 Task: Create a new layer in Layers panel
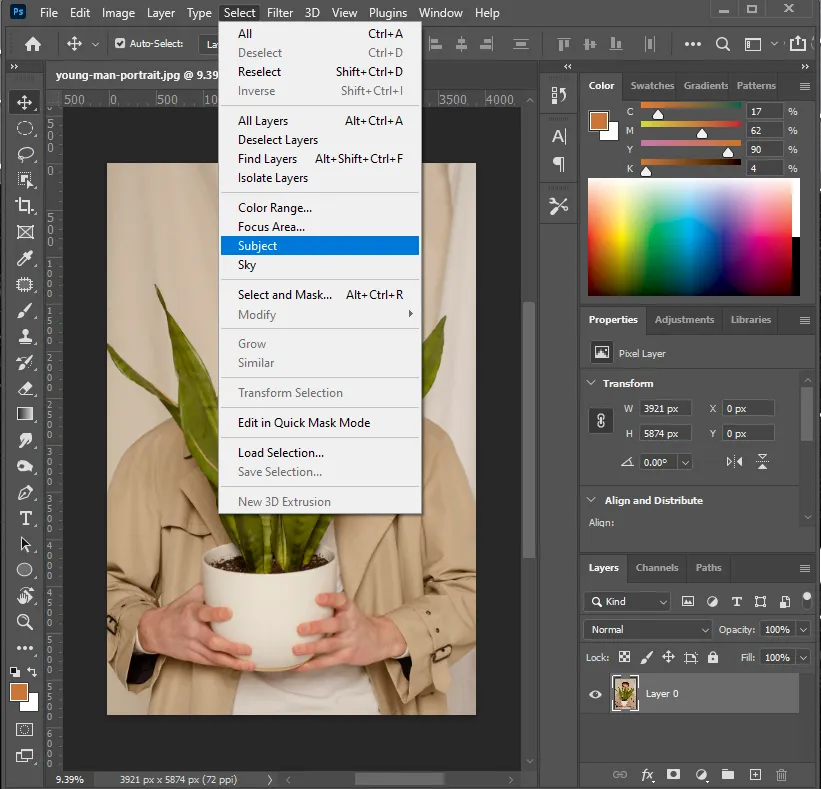(755, 775)
